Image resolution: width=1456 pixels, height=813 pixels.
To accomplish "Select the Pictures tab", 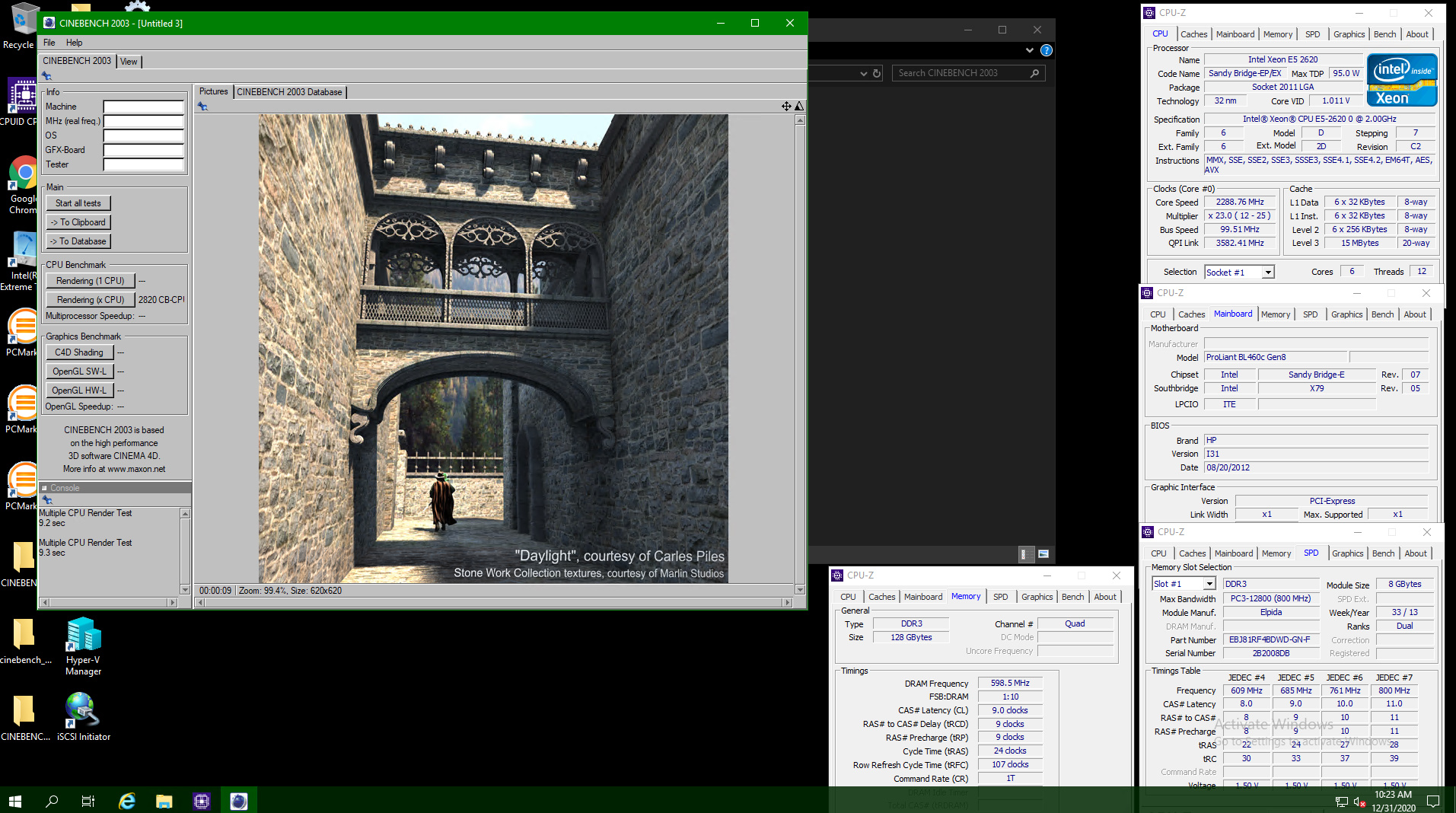I will (213, 91).
